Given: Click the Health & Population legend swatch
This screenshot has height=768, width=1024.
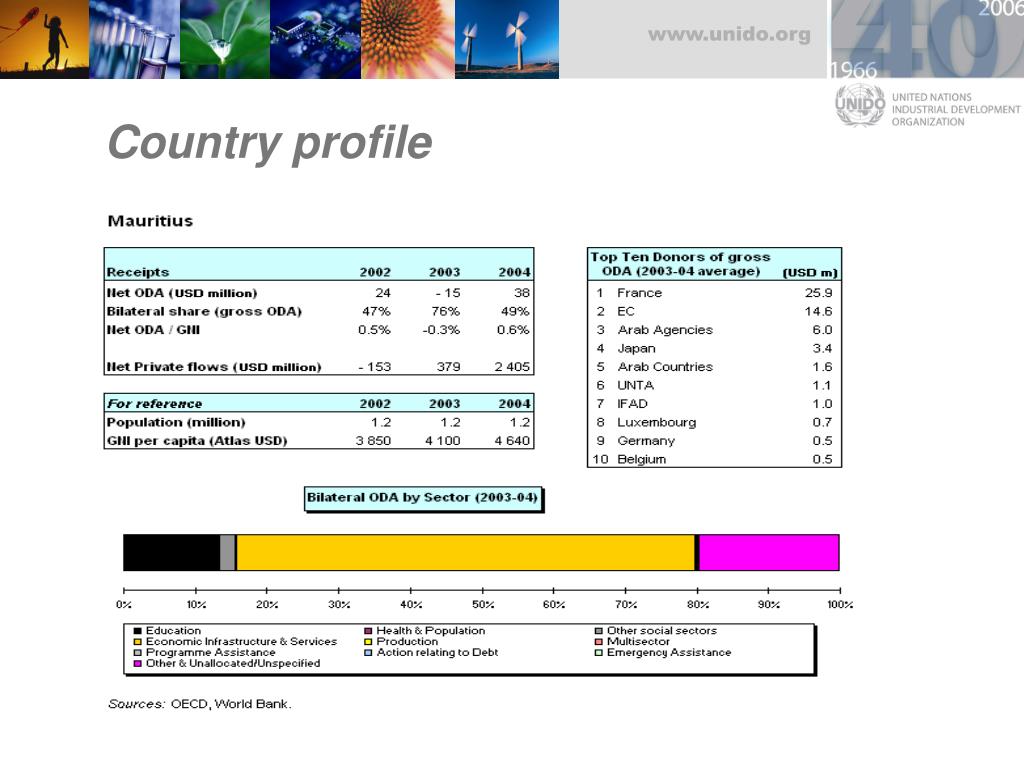Looking at the screenshot, I should (x=368, y=631).
